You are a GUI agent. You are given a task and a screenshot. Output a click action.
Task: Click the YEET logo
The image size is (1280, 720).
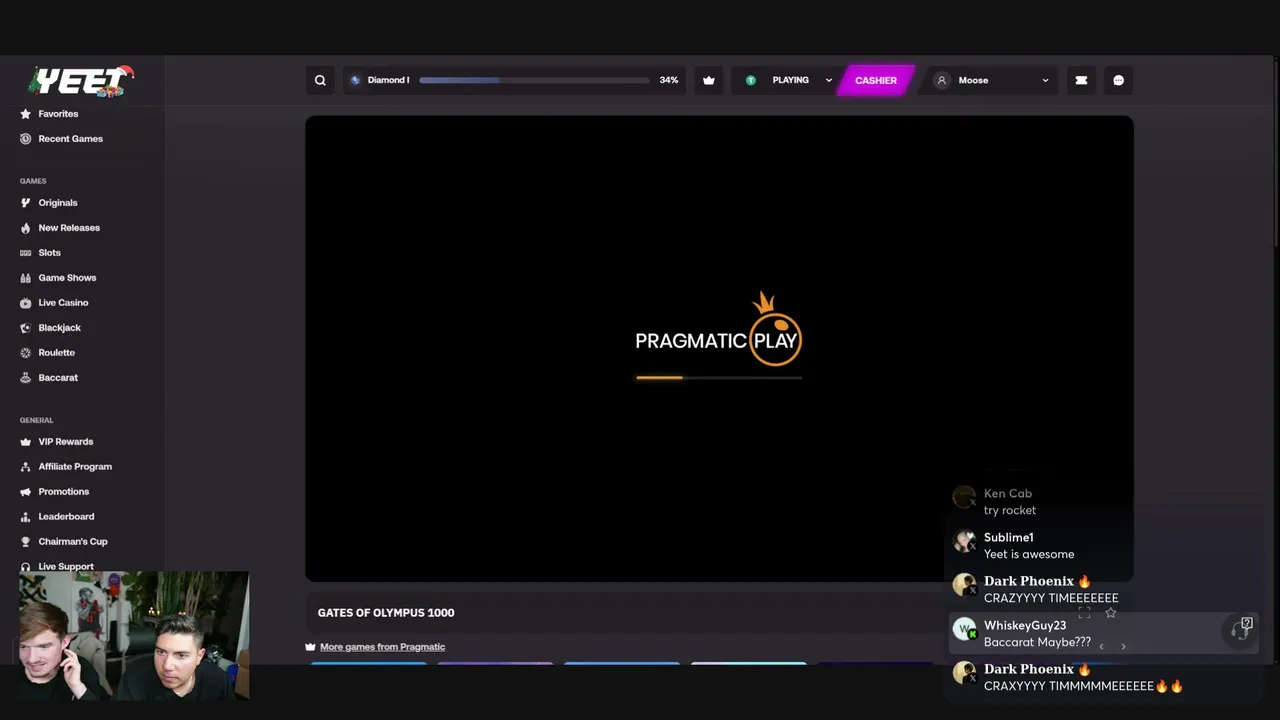coord(82,81)
